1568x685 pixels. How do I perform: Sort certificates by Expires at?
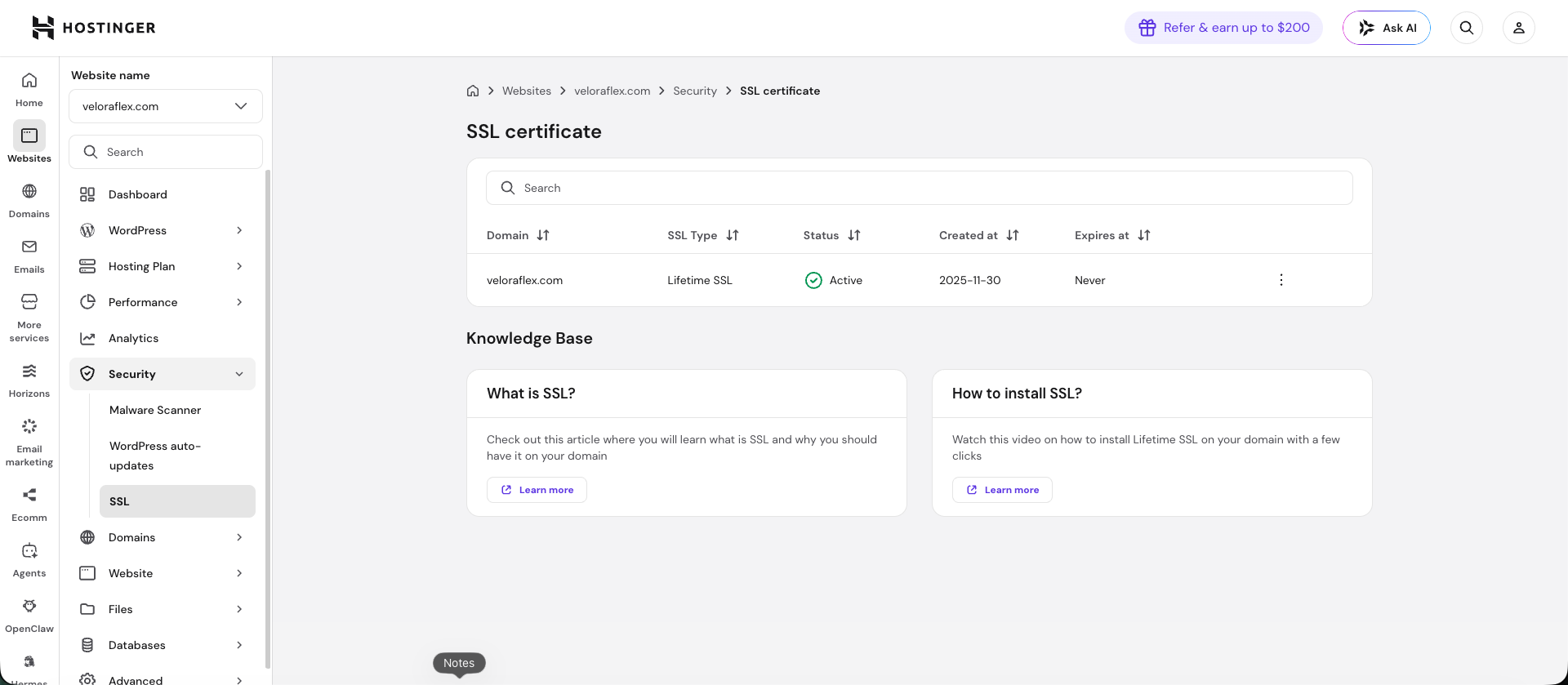pyautogui.click(x=1112, y=235)
